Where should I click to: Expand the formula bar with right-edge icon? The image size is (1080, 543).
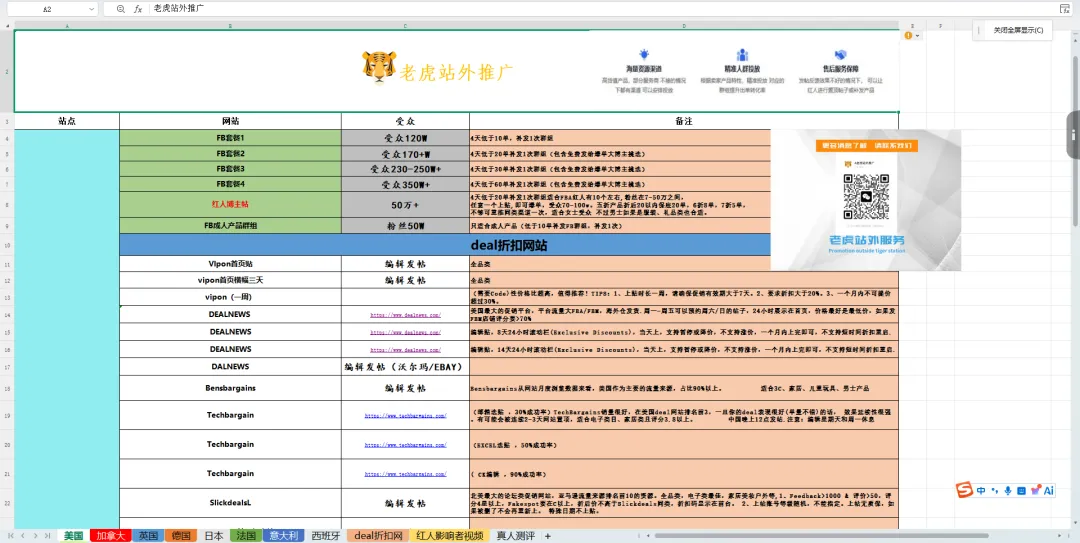1065,9
